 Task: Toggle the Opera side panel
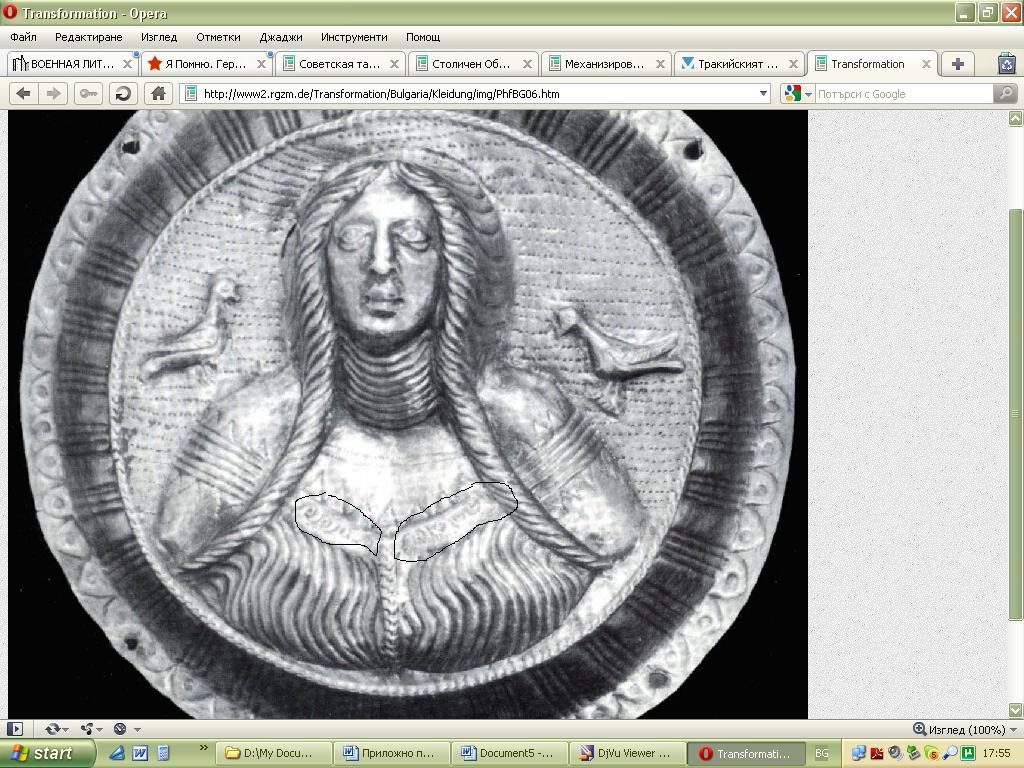[x=15, y=729]
